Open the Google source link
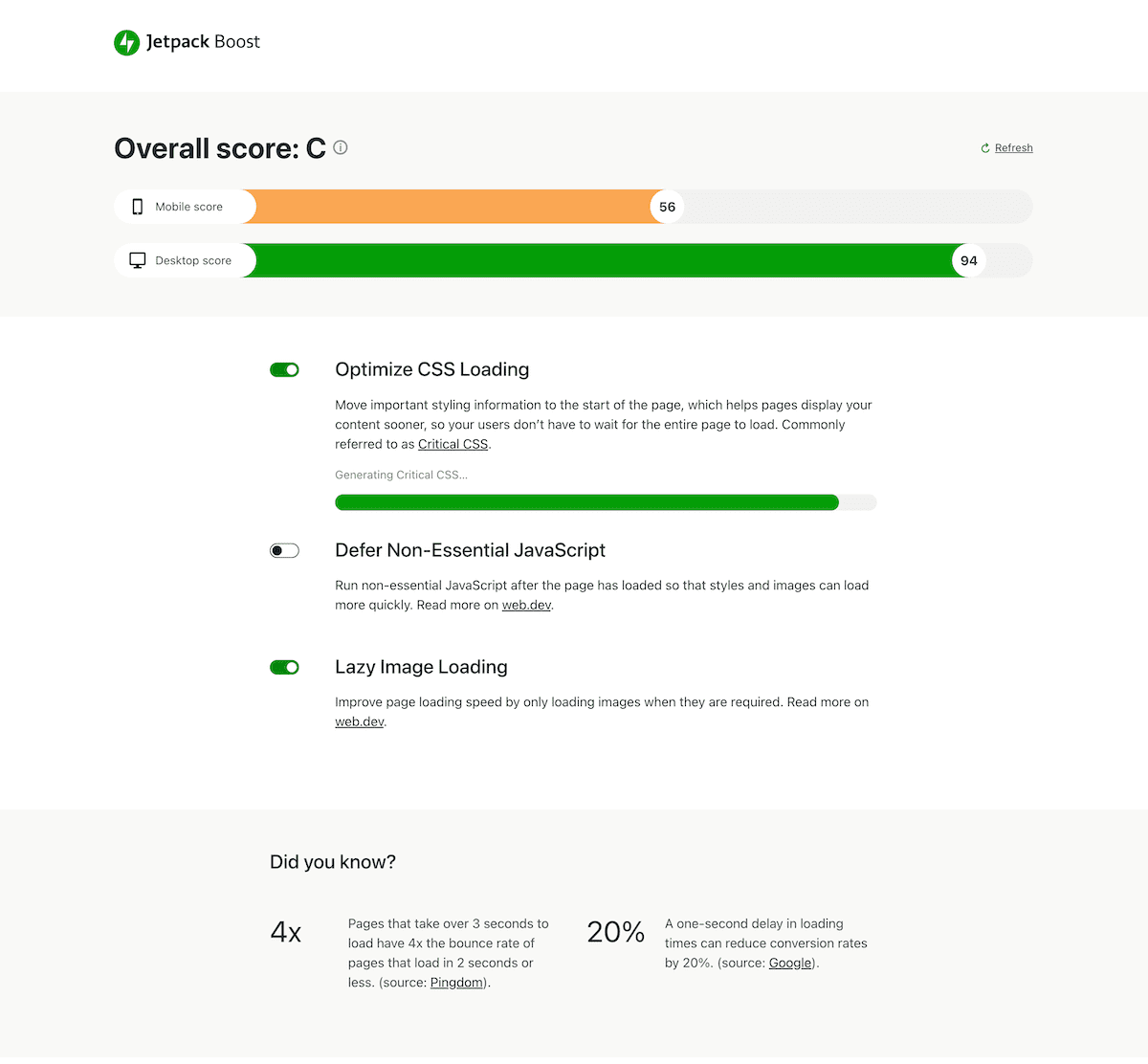1148x1064 pixels. [x=790, y=963]
